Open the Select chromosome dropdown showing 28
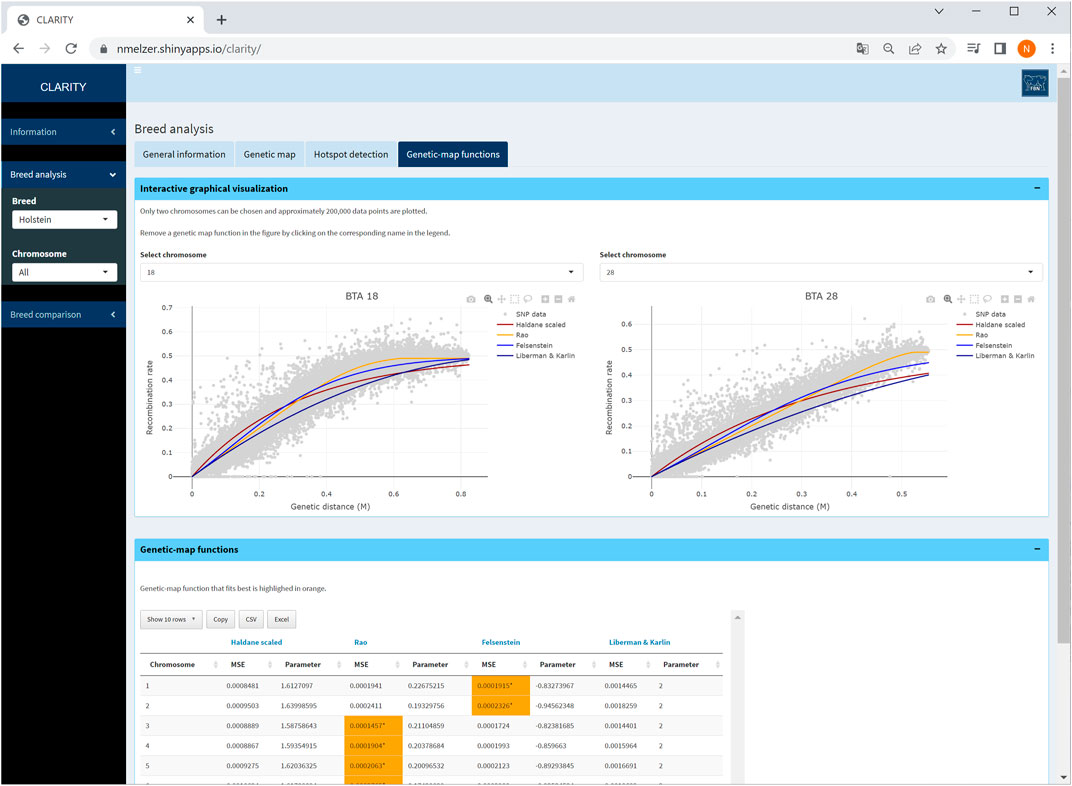 click(821, 272)
